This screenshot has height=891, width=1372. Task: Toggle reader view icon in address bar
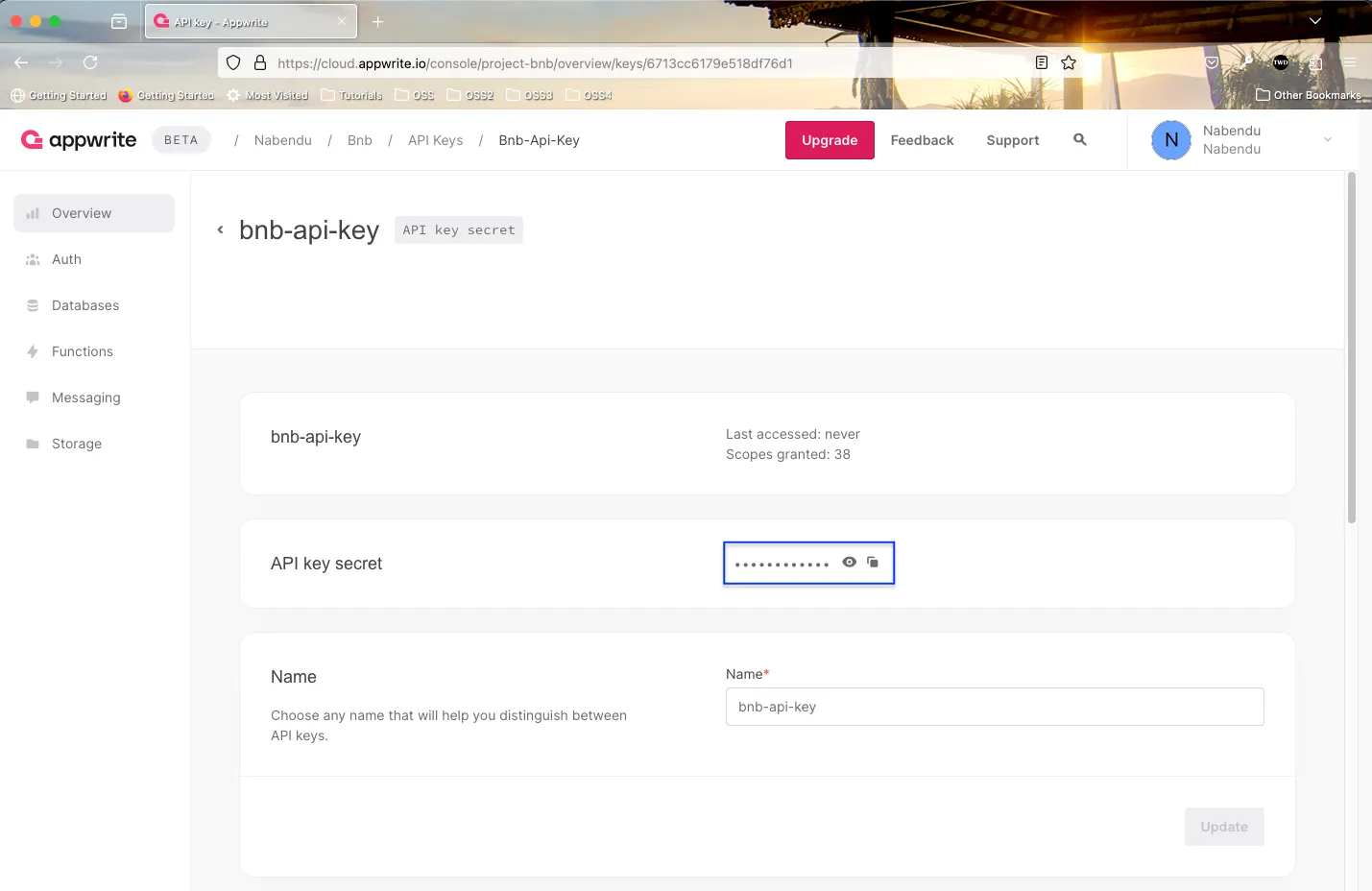1042,62
